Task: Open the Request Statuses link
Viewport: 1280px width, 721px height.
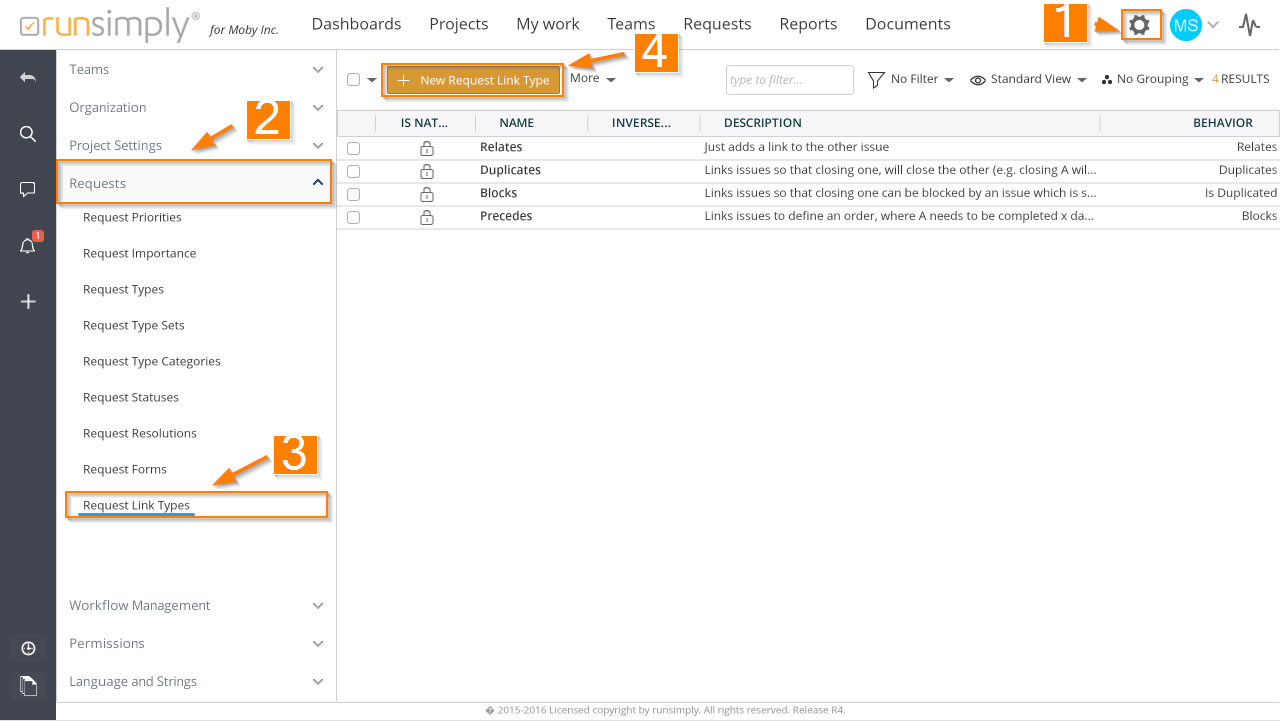Action: (131, 397)
